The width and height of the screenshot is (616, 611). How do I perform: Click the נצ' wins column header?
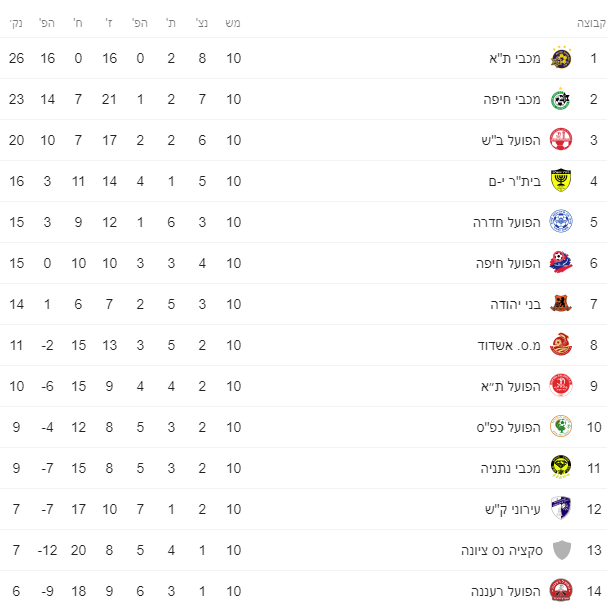202,21
